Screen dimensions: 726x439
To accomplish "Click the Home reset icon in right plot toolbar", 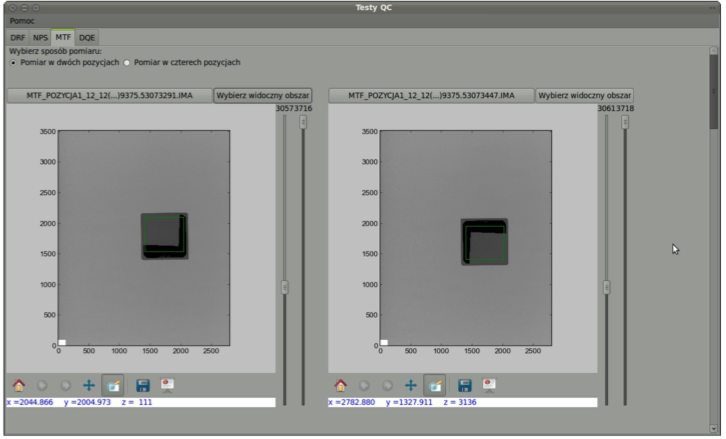I will point(340,384).
